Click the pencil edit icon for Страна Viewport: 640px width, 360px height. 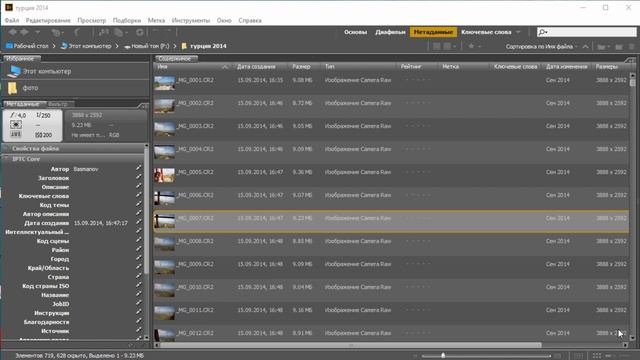click(x=139, y=276)
